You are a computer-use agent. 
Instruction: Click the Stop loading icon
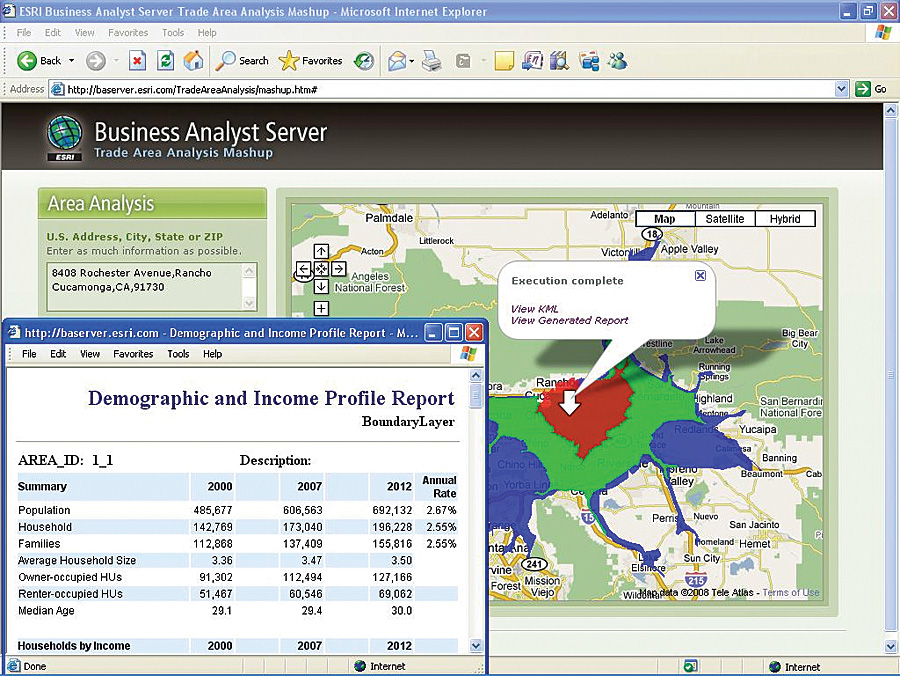[137, 60]
